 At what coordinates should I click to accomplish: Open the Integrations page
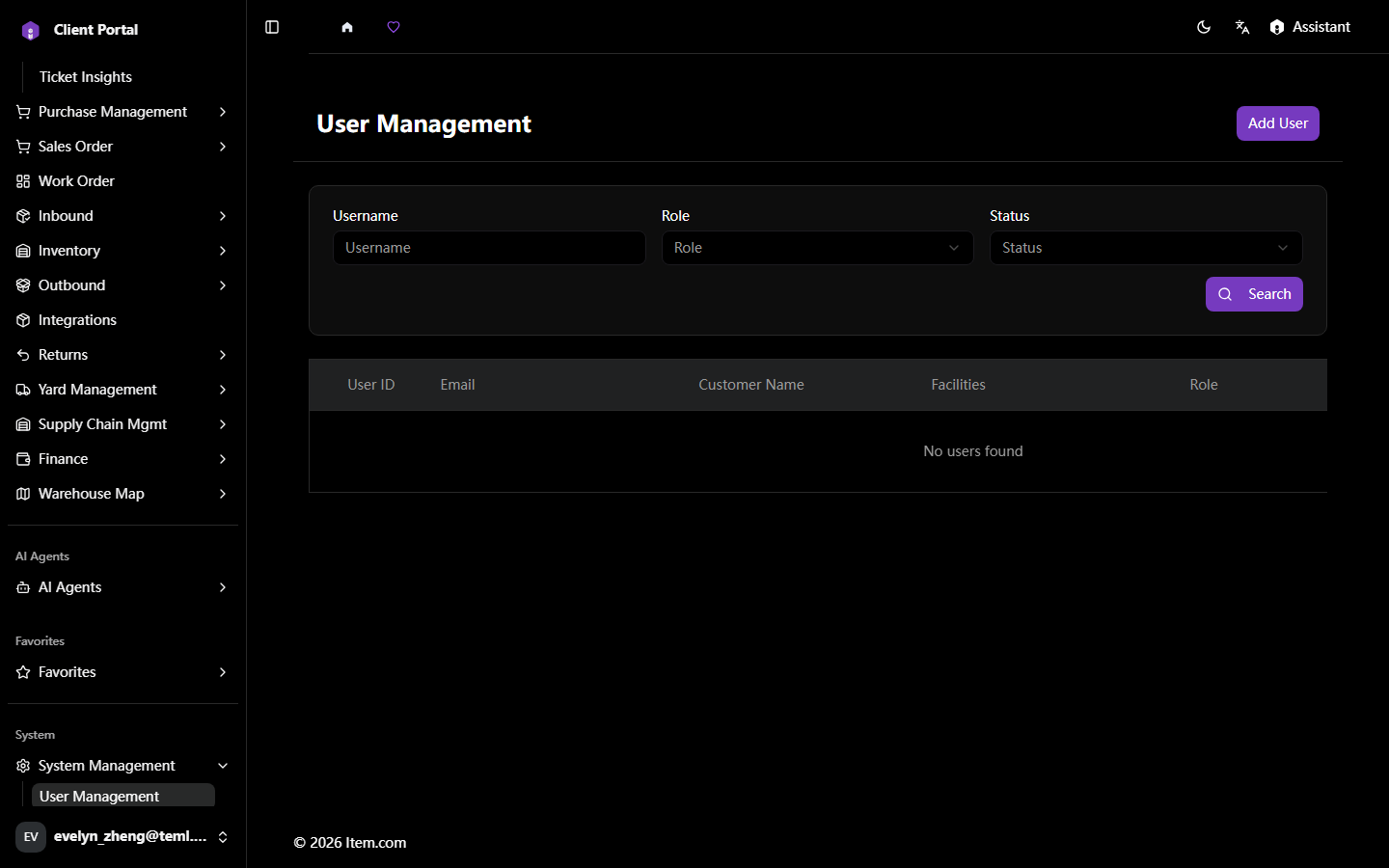(123, 320)
